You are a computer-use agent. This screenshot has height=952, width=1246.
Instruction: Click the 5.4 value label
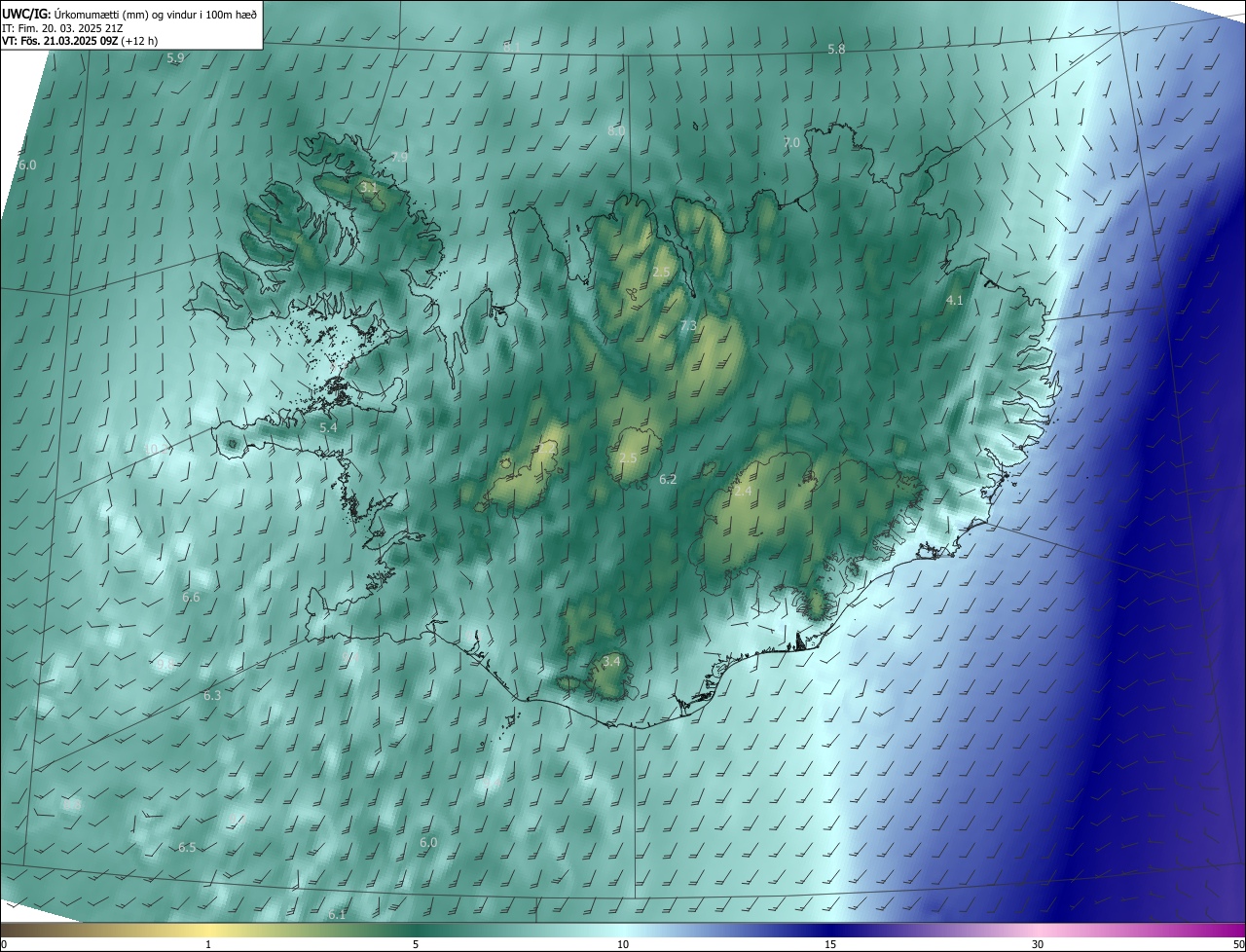pyautogui.click(x=328, y=427)
